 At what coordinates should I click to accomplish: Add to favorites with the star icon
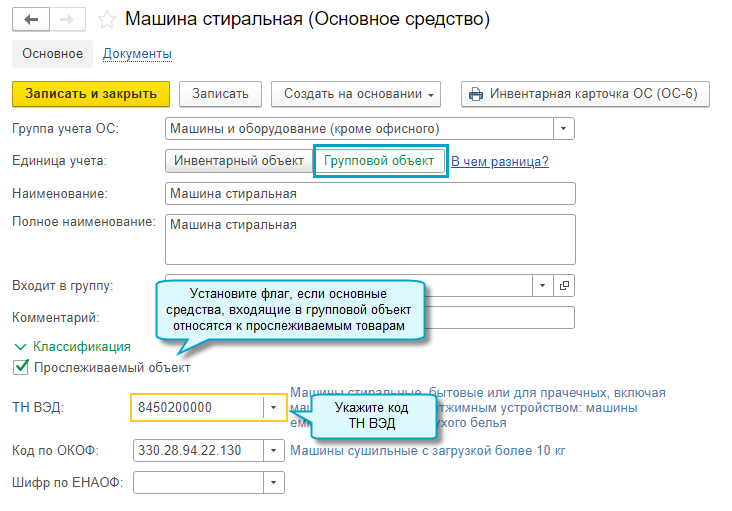click(x=106, y=20)
